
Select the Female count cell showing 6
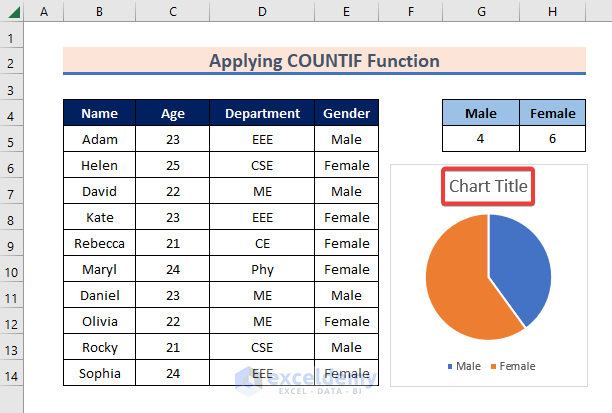tap(553, 139)
